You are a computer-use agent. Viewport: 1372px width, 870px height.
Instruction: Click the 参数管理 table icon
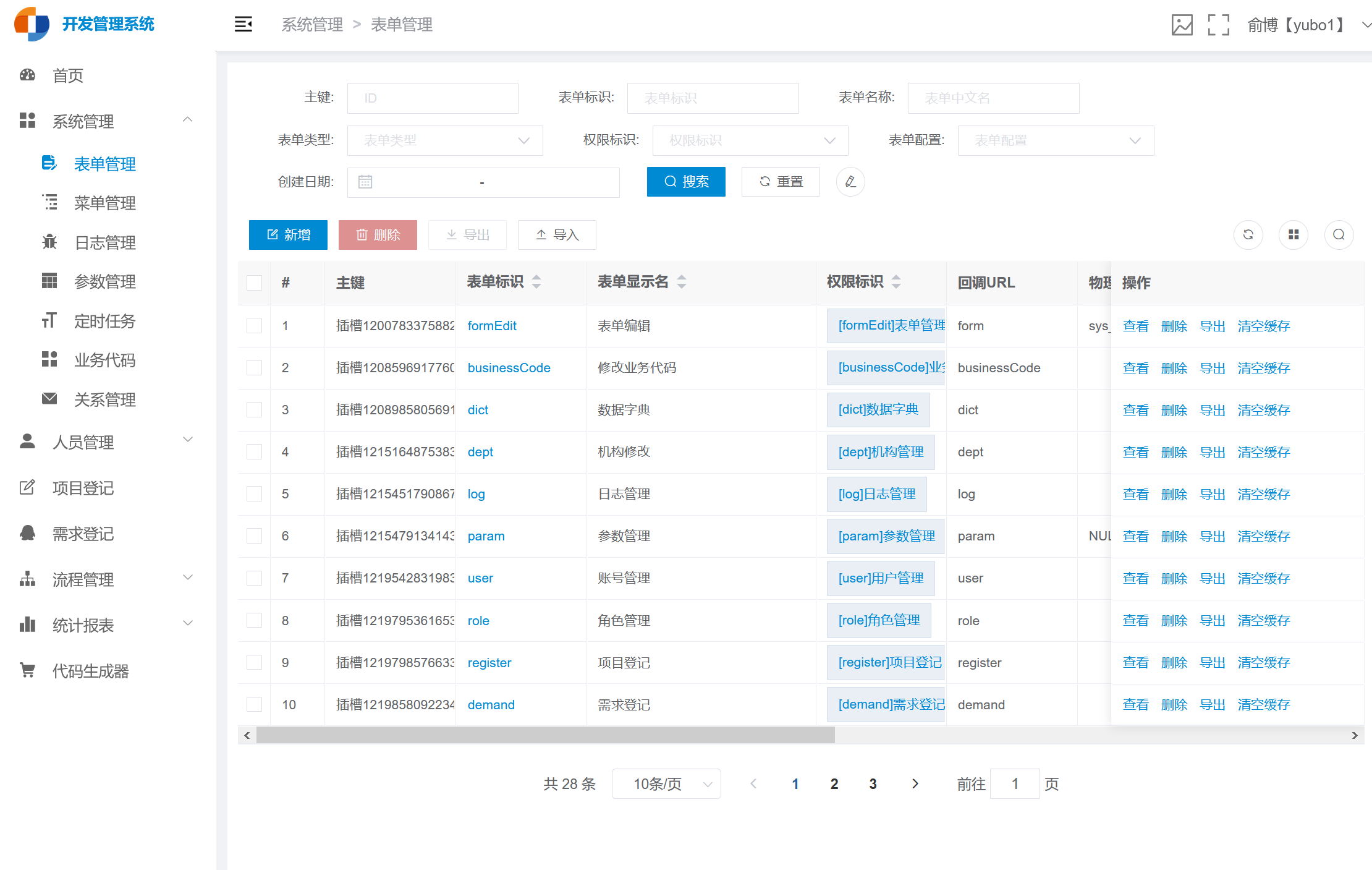pos(49,281)
